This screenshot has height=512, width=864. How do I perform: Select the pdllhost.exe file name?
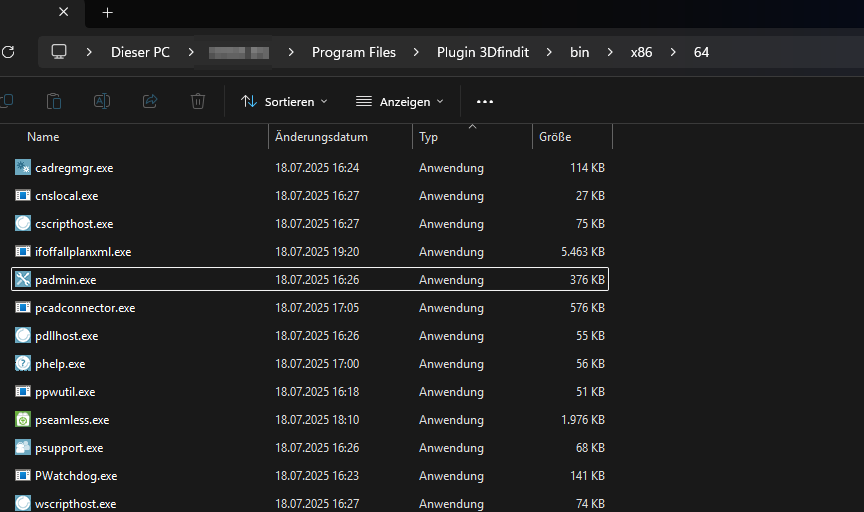(x=67, y=336)
